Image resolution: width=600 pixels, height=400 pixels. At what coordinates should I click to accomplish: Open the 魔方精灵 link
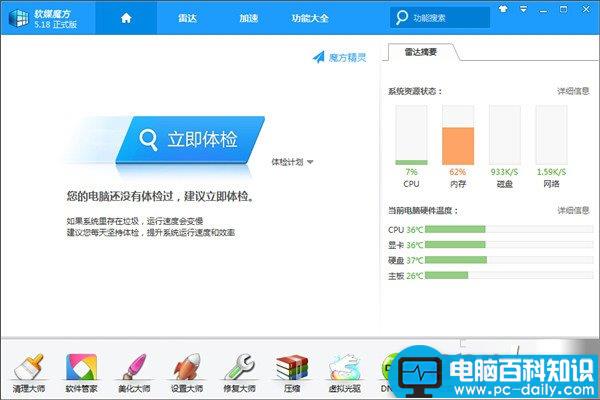[347, 57]
